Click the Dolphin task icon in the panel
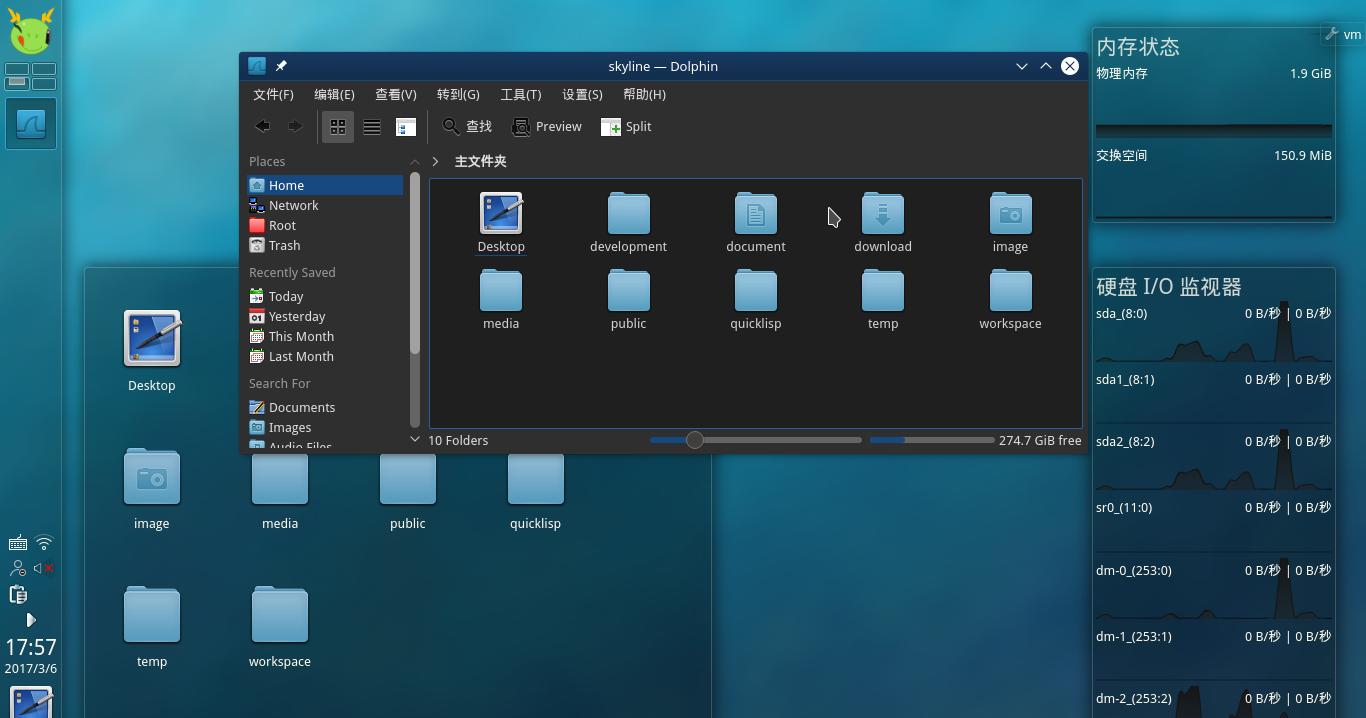Image resolution: width=1366 pixels, height=718 pixels. coord(30,124)
